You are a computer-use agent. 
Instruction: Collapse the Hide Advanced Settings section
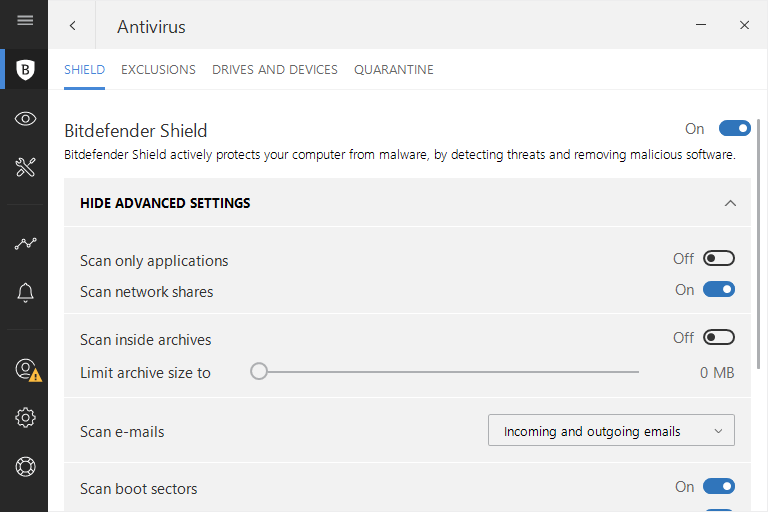(730, 203)
